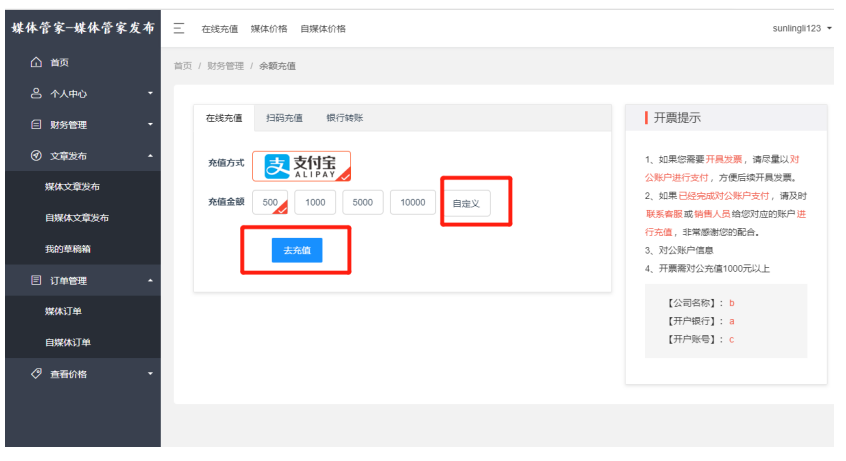Click the home icon beside 首页
The width and height of the screenshot is (846, 461).
point(36,62)
